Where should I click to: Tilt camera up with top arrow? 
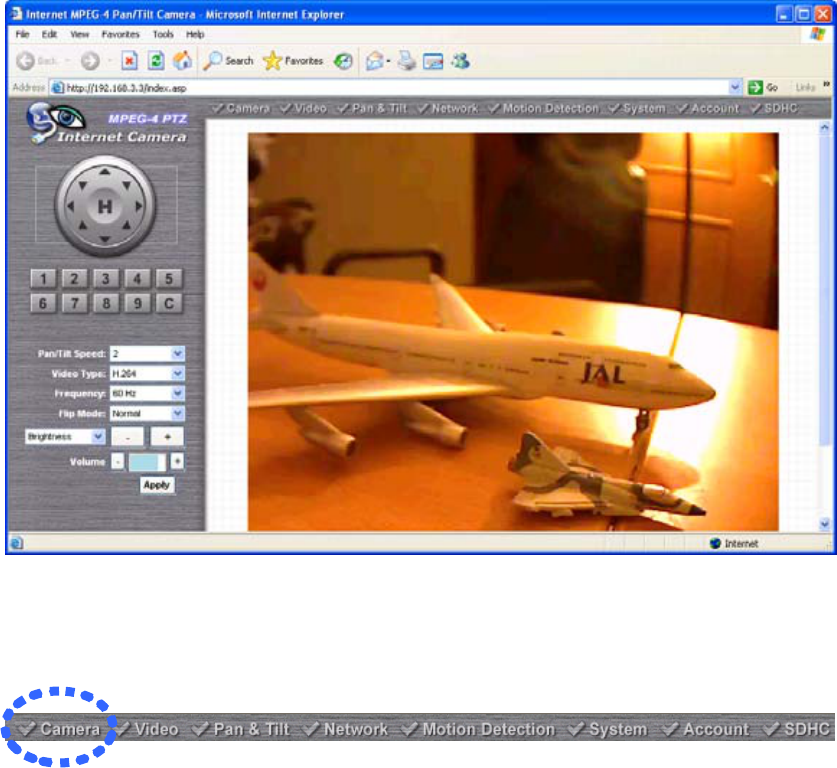pos(105,172)
